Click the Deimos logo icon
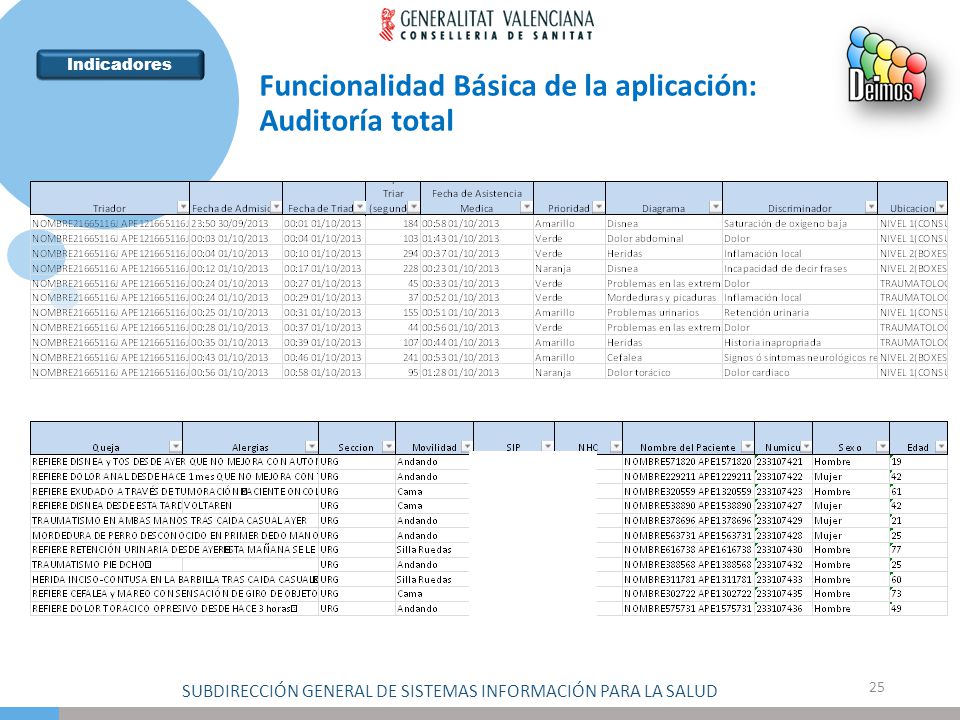The width and height of the screenshot is (960, 720). 887,65
